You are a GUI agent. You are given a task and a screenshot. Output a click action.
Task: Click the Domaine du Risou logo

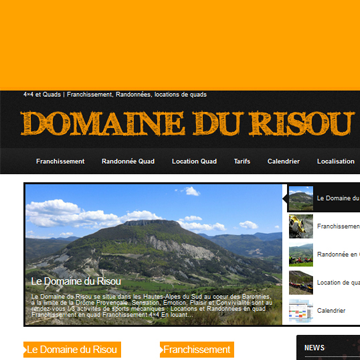[x=187, y=123]
